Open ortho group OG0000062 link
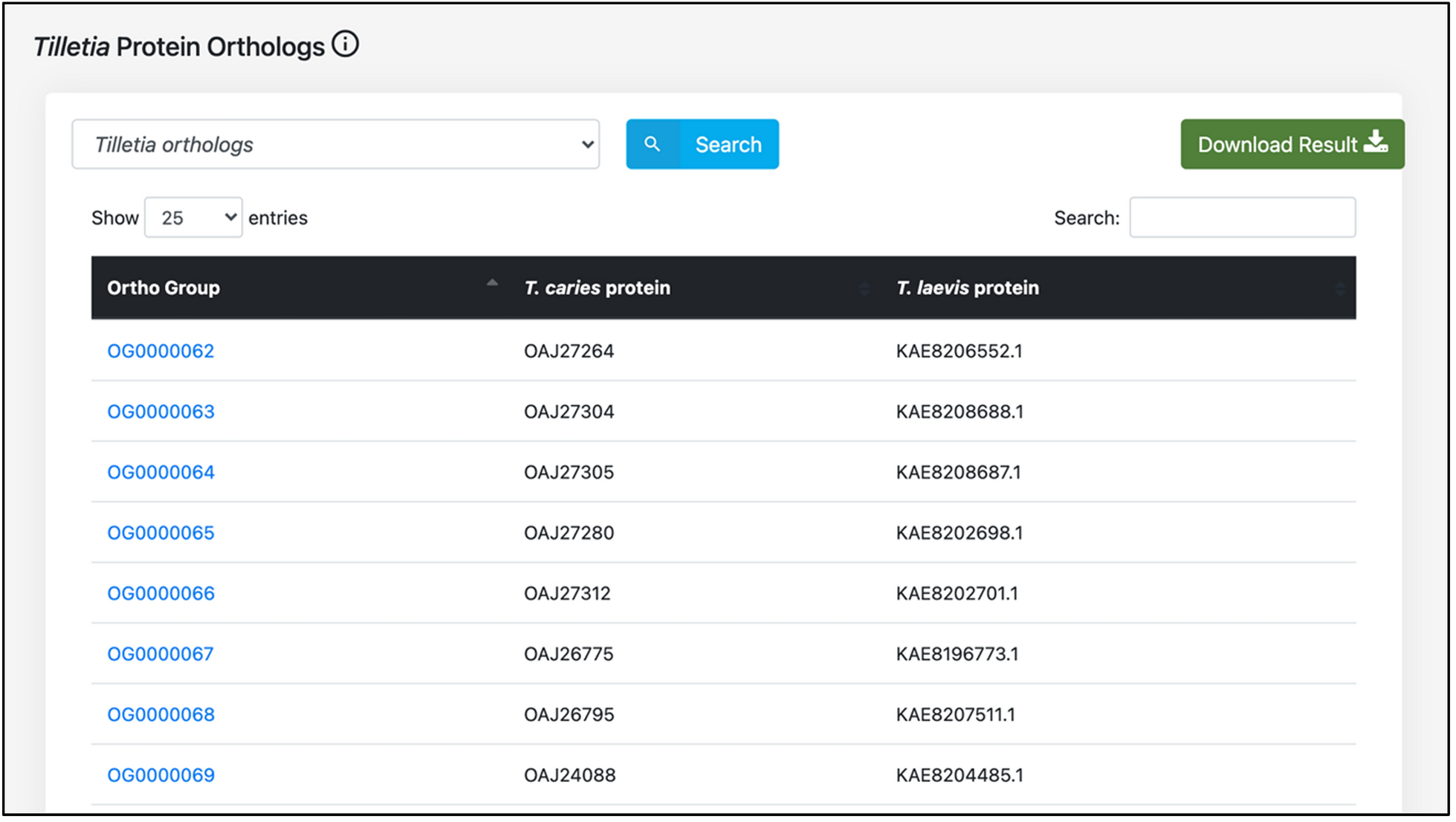The image size is (1456, 822). pyautogui.click(x=161, y=351)
